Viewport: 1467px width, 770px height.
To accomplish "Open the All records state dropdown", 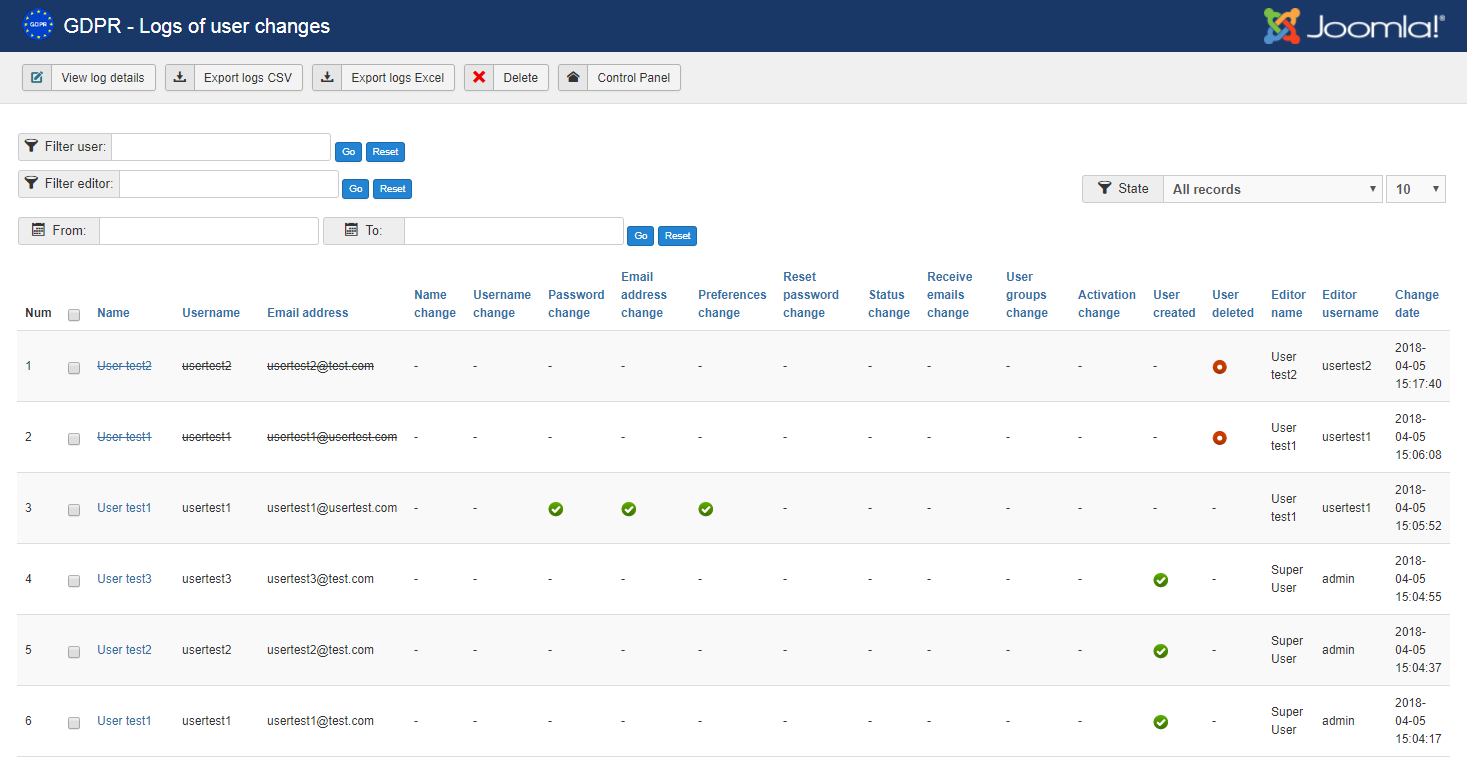I will coord(1272,189).
